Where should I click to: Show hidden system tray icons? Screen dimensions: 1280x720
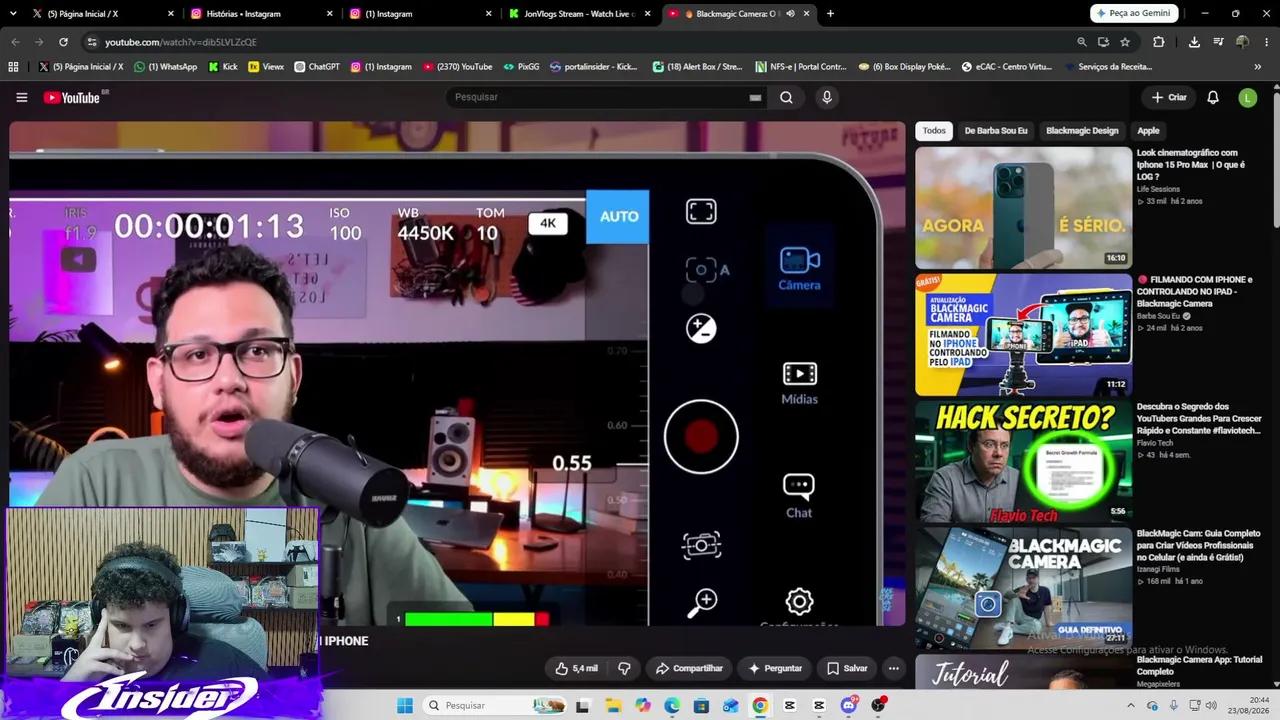pos(1130,706)
